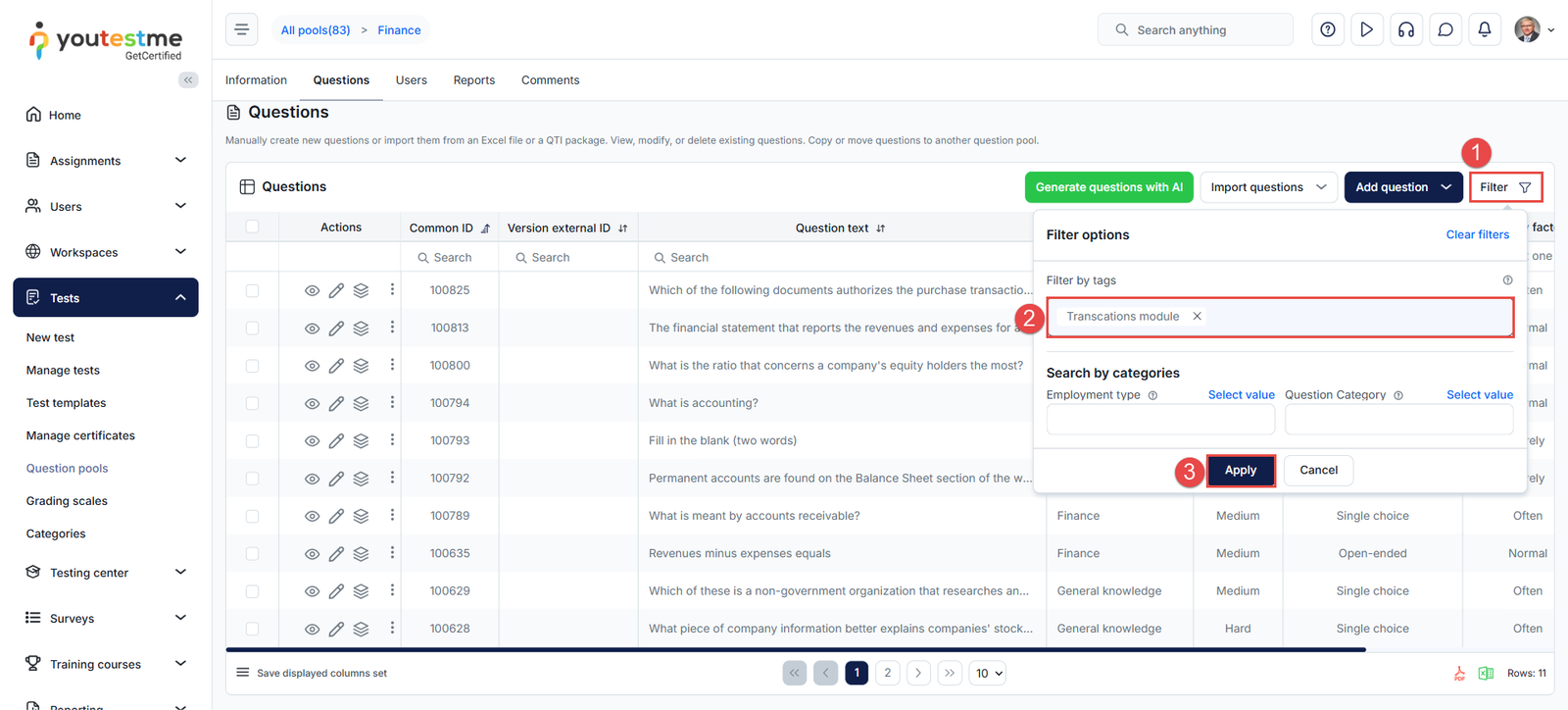Viewport: 1568px width, 710px height.
Task: Tick the select-all checkbox in header
Action: click(x=252, y=227)
